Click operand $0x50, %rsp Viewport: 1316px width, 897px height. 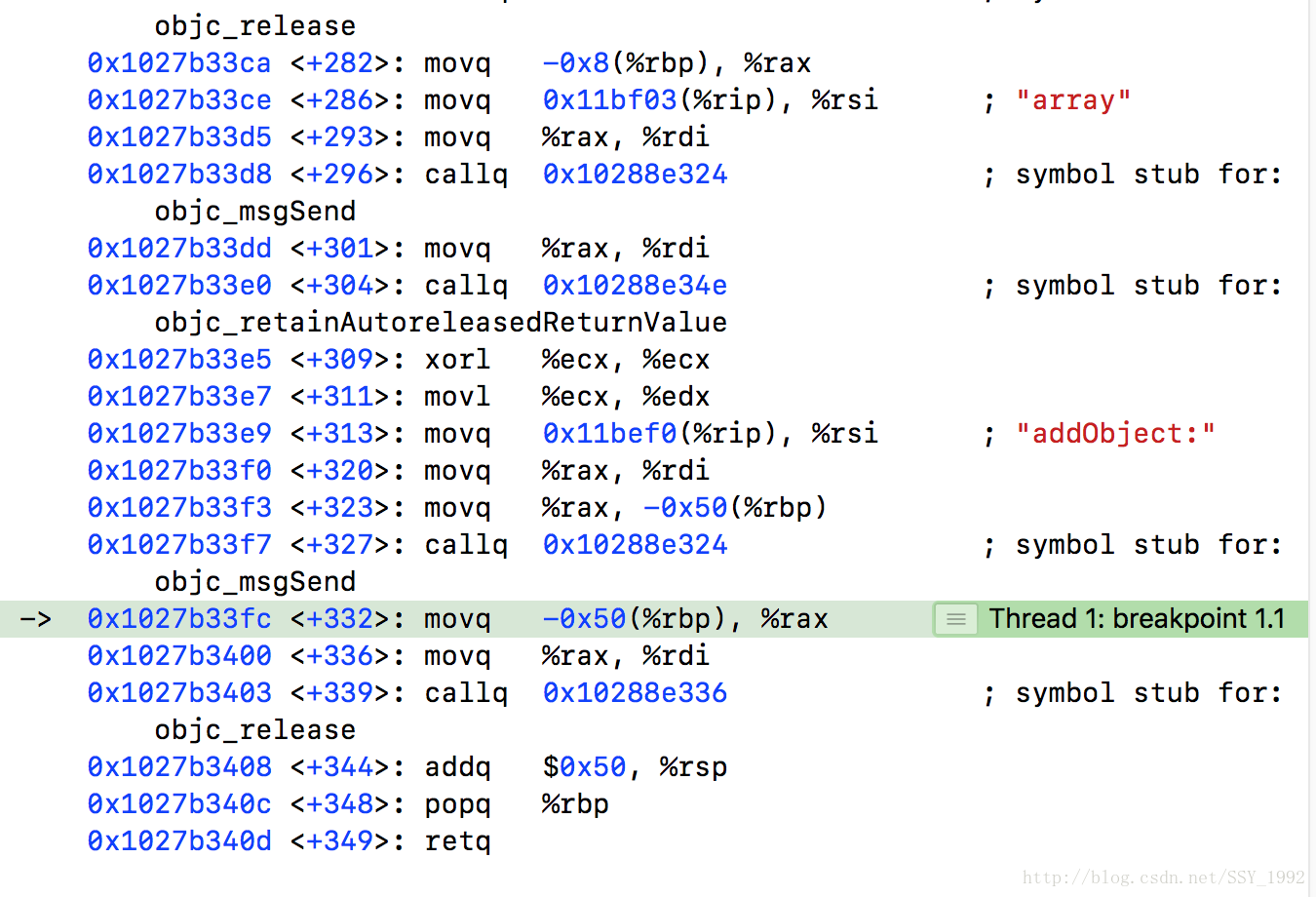(636, 767)
